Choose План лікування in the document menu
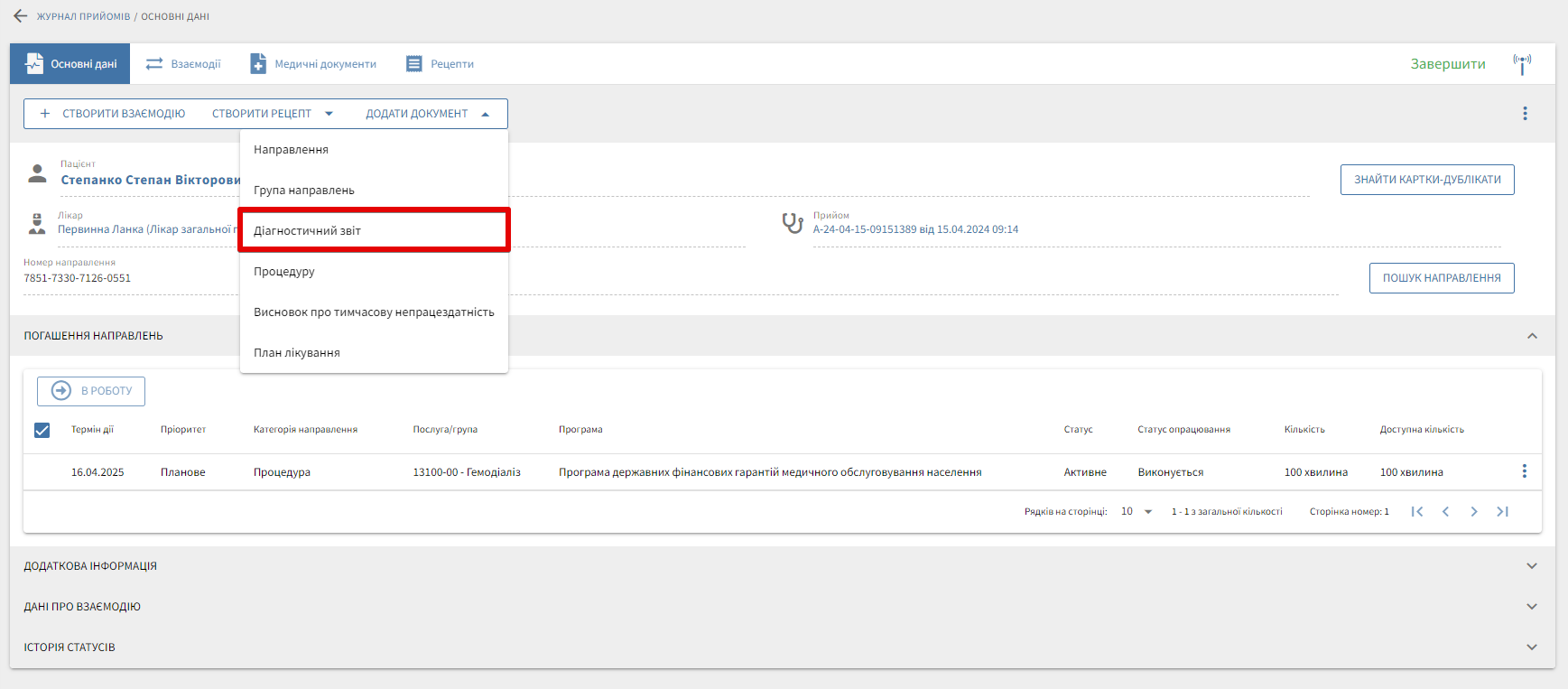The height and width of the screenshot is (689, 1568). (x=297, y=353)
